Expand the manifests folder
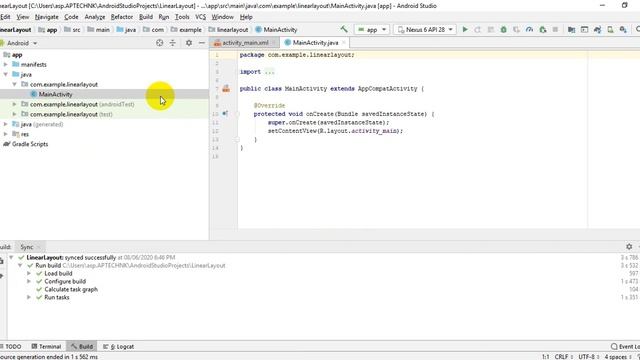This screenshot has width=640, height=360. pos(6,64)
